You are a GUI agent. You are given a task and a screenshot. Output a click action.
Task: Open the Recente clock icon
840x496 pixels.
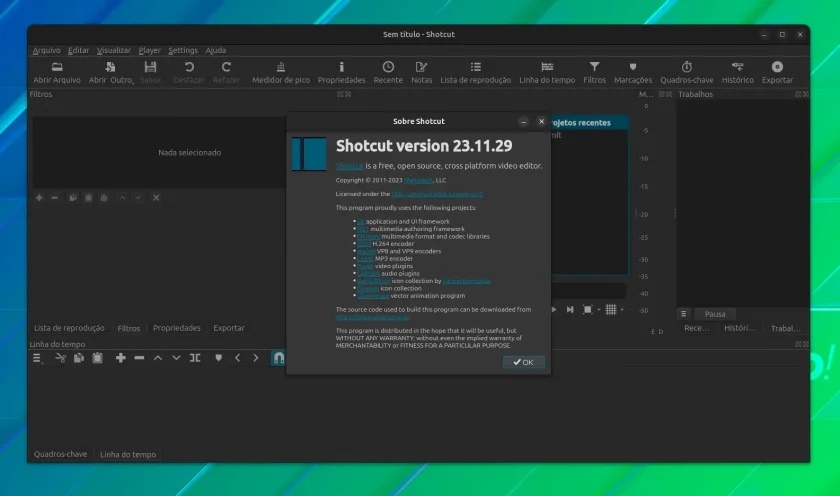pyautogui.click(x=388, y=67)
